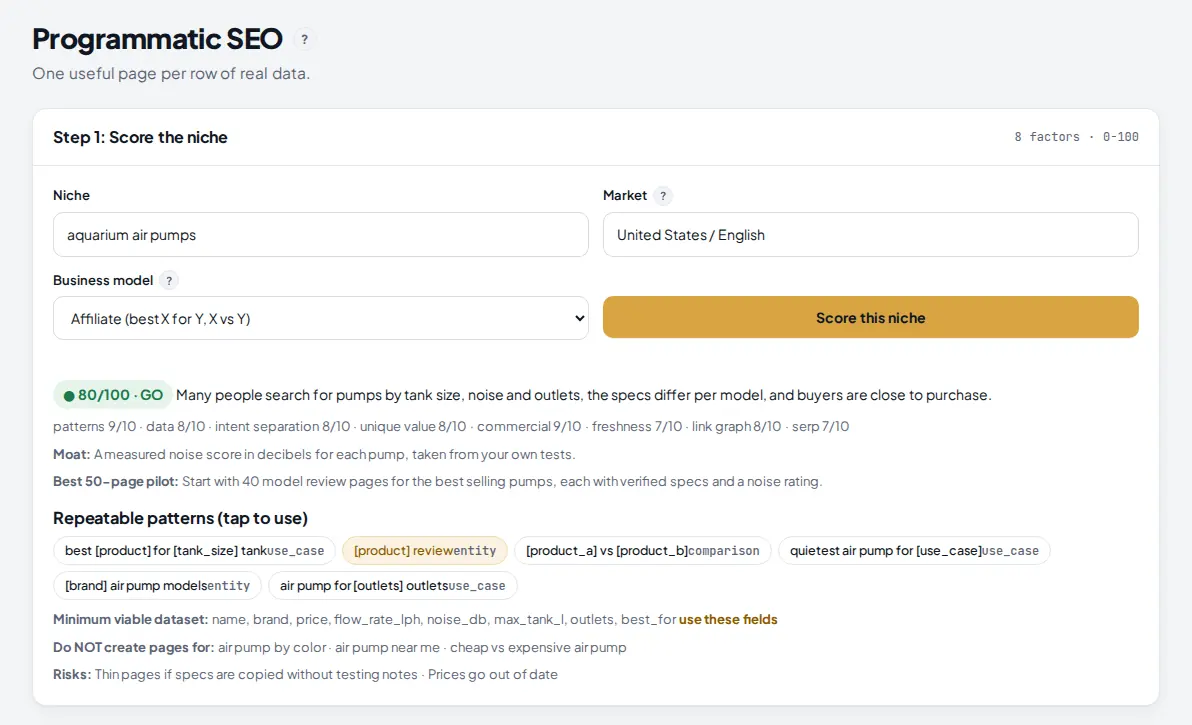The height and width of the screenshot is (725, 1192).
Task: Click the 8 factors · 0-100 label
Action: tap(1076, 137)
